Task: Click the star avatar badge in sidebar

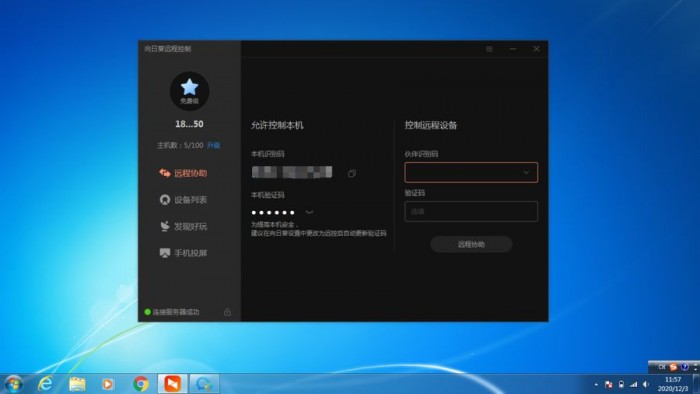Action: tap(189, 91)
